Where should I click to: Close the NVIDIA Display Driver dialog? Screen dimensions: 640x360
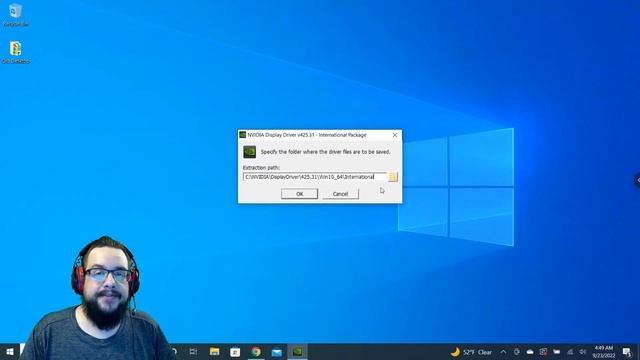[395, 135]
